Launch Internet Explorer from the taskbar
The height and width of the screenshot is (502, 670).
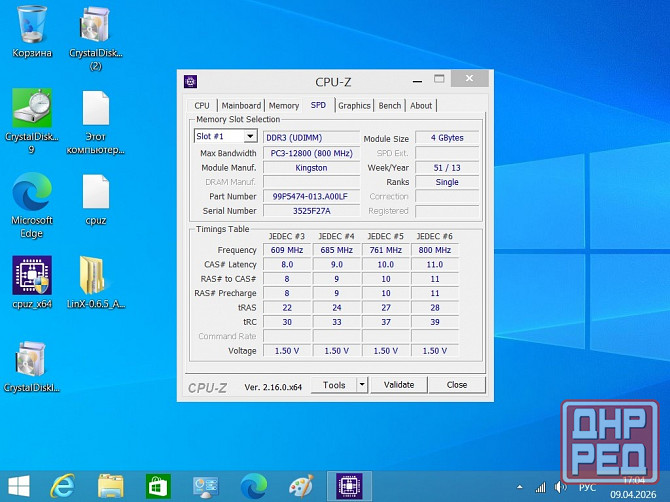coord(62,486)
